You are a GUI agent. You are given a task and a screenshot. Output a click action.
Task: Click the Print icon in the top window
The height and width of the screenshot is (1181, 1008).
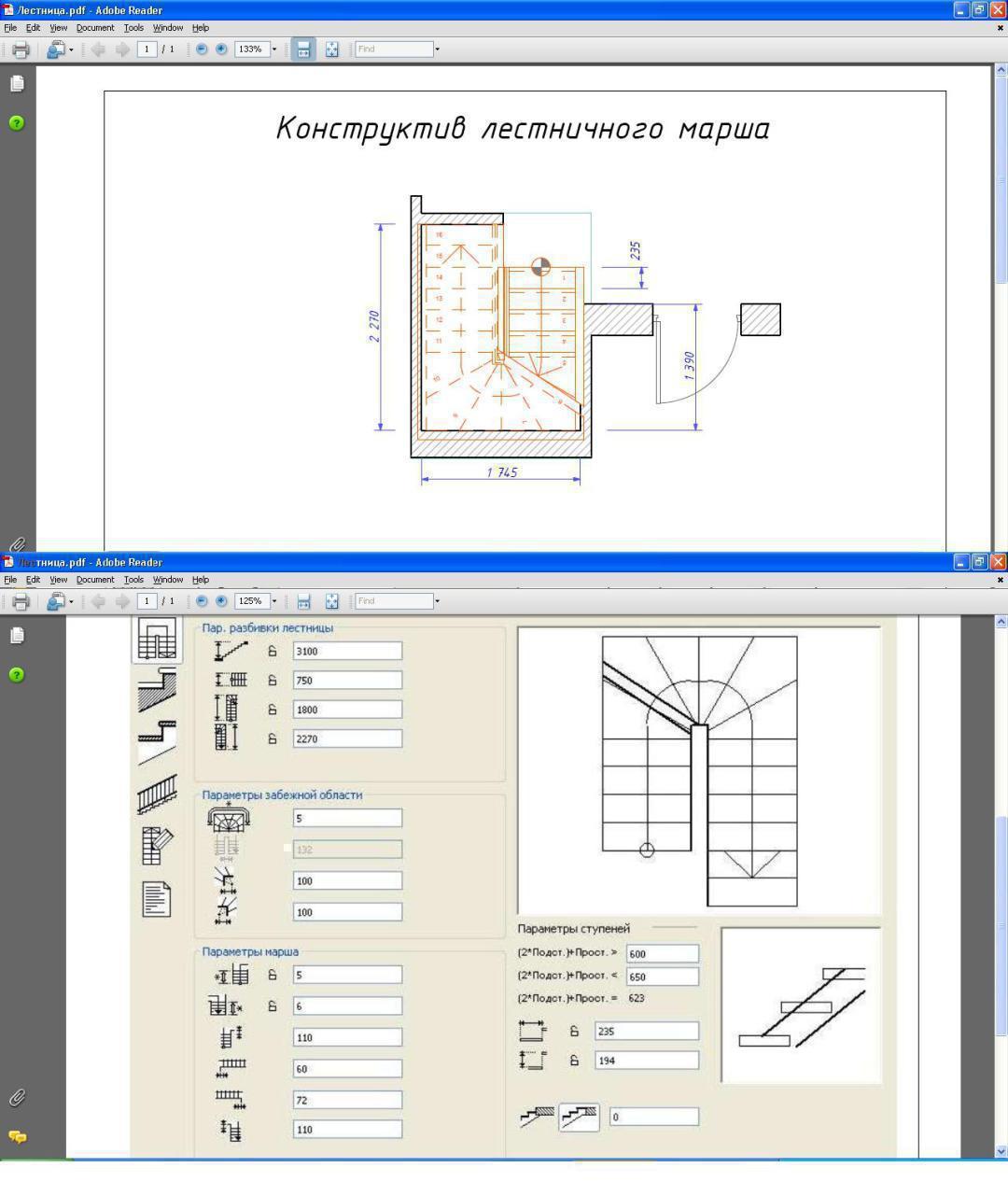tap(21, 49)
